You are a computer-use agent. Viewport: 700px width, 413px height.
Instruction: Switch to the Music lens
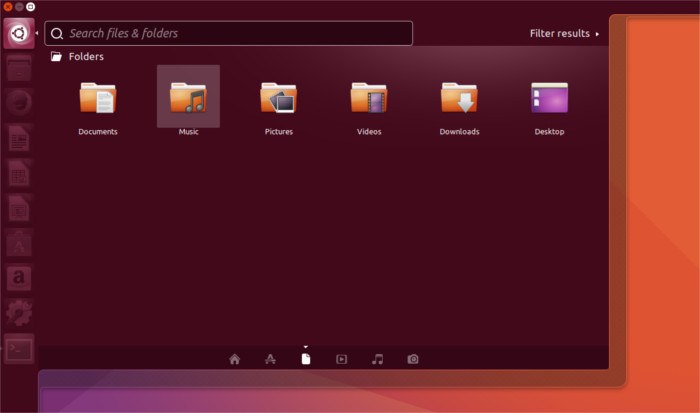[x=377, y=359]
